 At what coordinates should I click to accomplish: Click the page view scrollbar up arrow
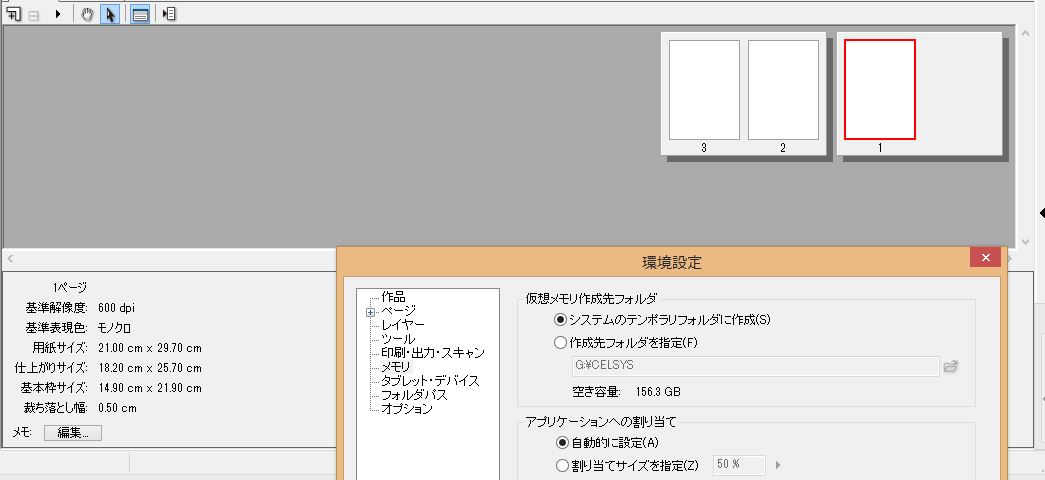[1026, 33]
